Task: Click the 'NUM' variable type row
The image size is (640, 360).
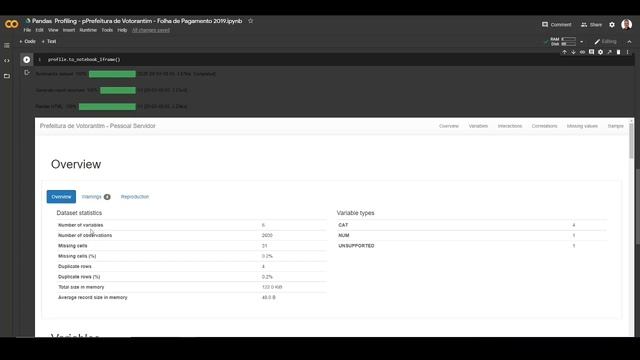Action: [x=472, y=236]
